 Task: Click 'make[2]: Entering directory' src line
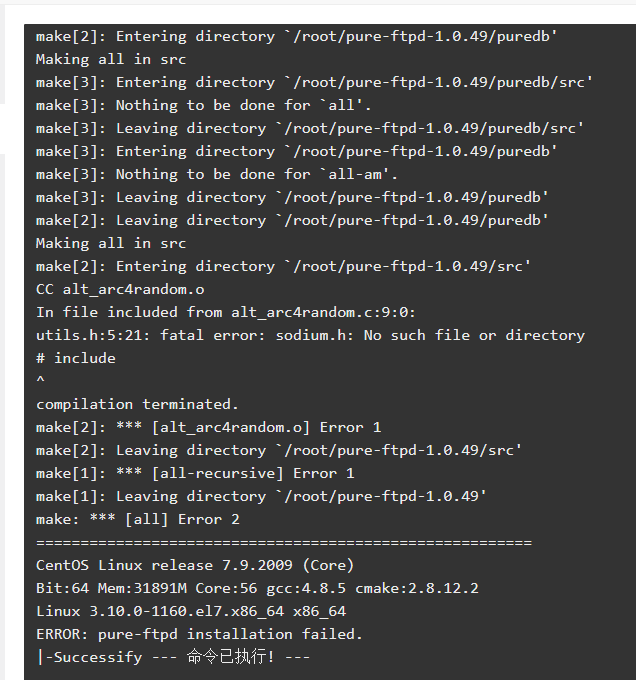(x=283, y=266)
